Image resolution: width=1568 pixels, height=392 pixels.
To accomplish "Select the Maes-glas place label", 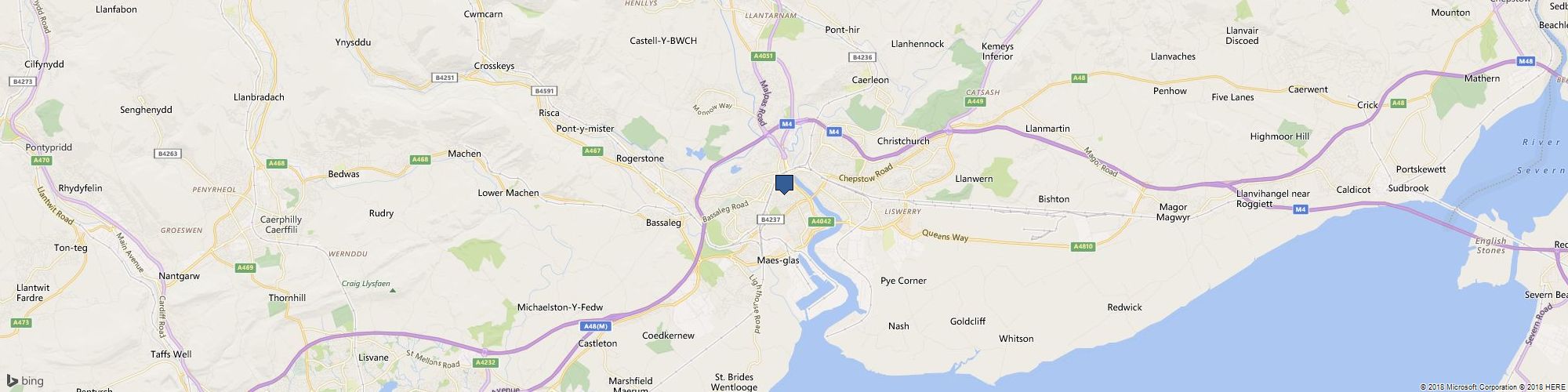I will 779,260.
